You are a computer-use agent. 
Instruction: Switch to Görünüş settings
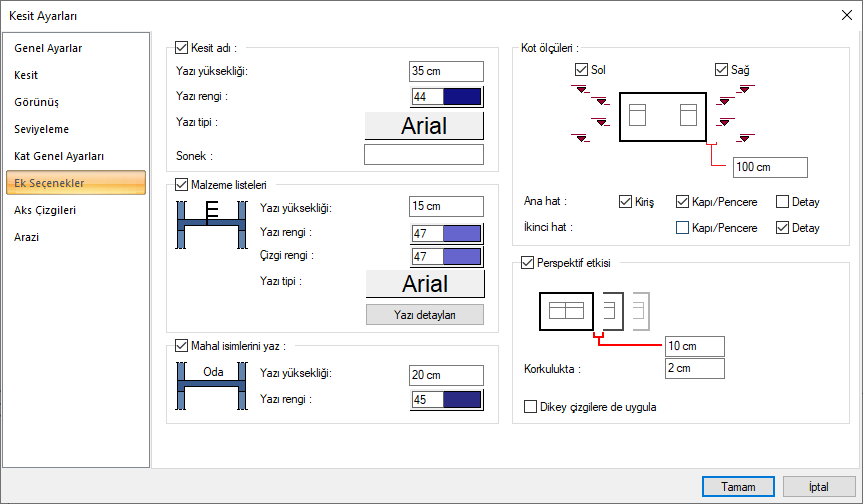pos(76,102)
